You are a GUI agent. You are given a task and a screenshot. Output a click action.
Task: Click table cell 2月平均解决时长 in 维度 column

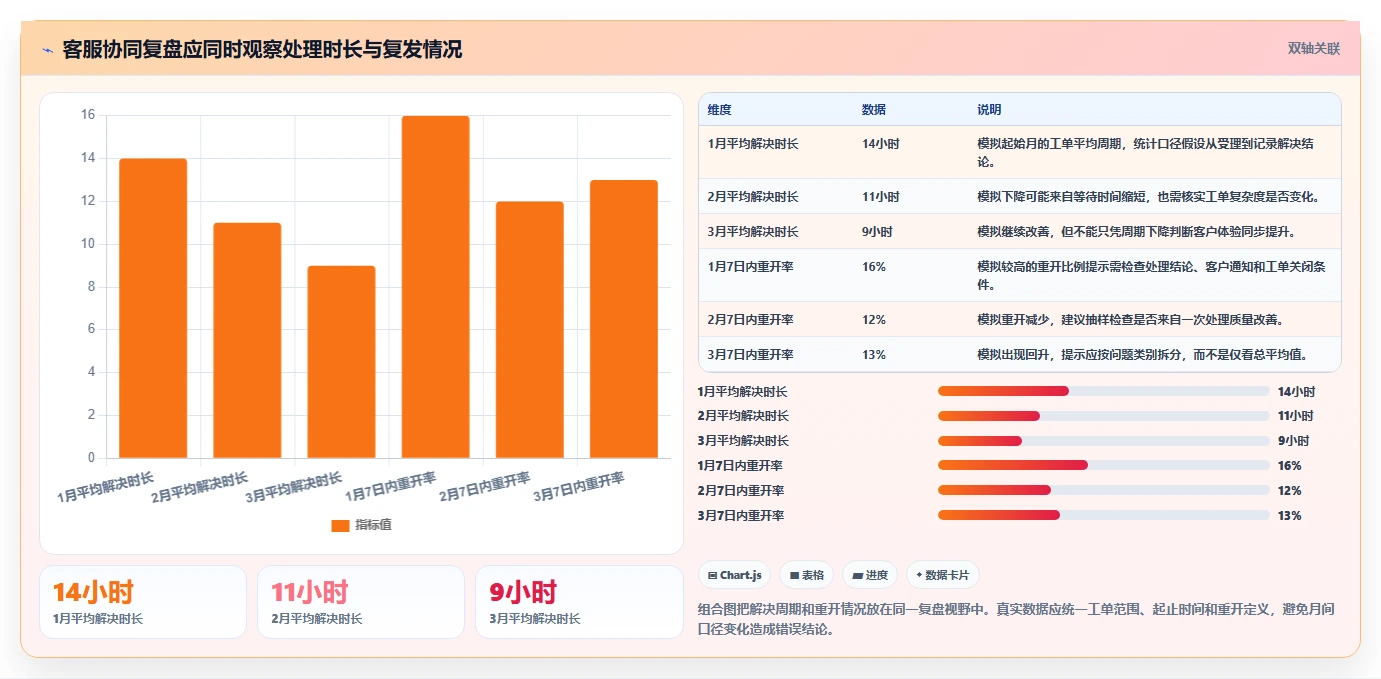tap(752, 197)
